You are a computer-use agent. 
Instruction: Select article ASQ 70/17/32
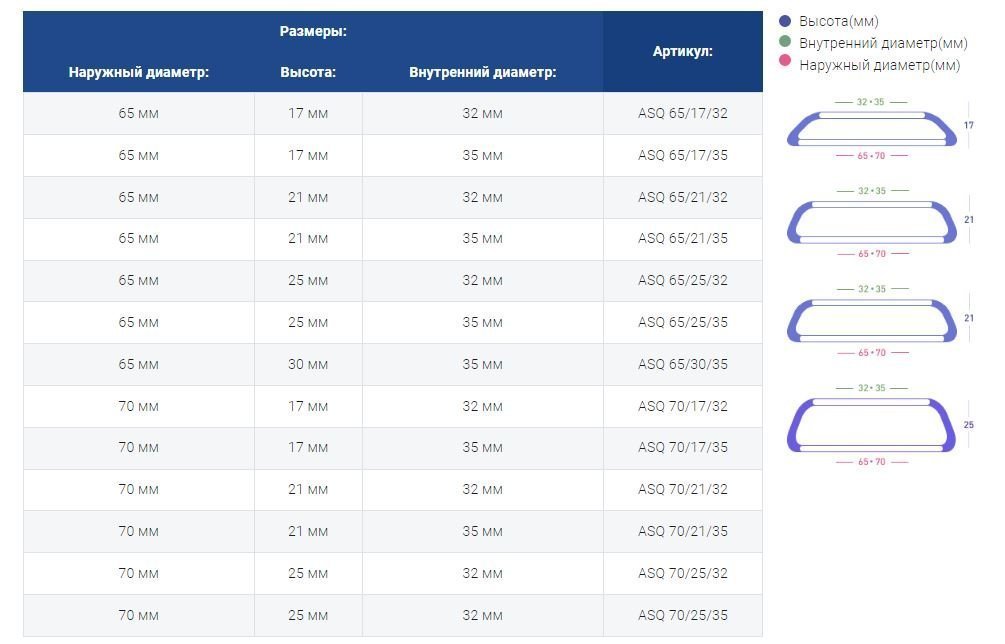coord(683,407)
